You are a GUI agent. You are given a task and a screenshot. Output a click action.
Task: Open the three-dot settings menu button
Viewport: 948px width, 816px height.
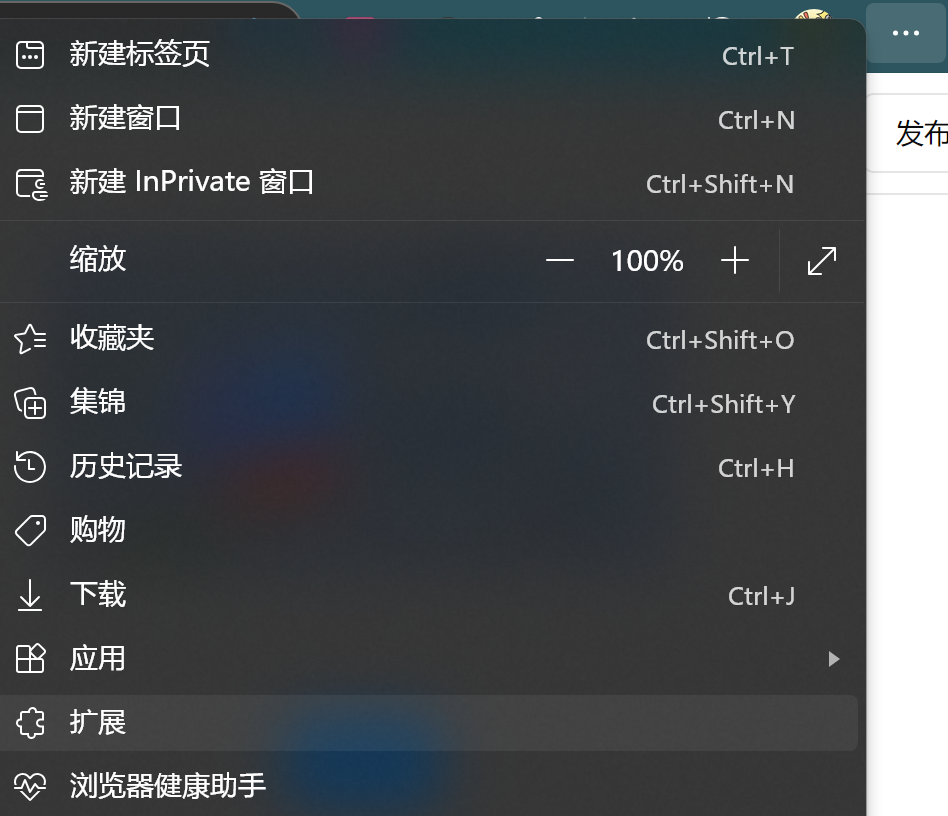tap(906, 33)
